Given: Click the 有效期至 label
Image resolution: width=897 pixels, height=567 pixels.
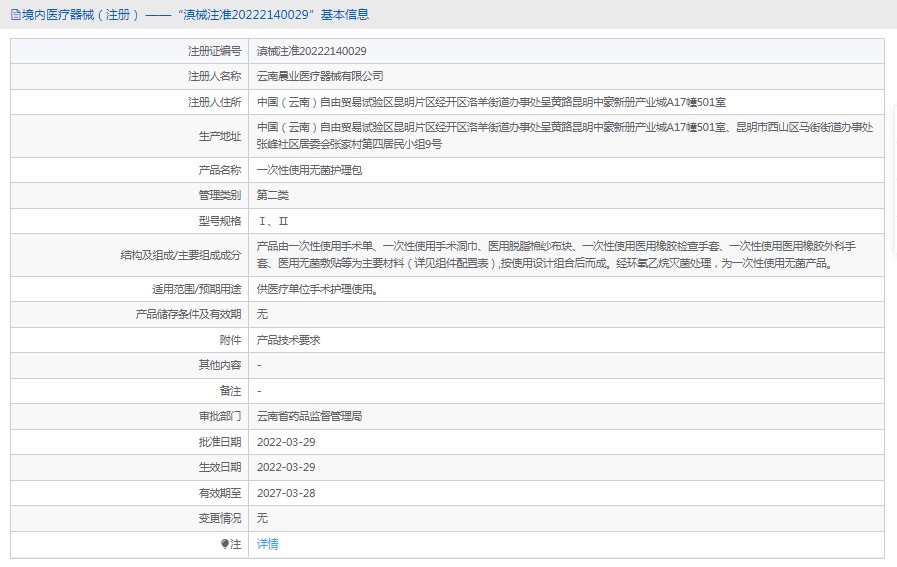Looking at the screenshot, I should [220, 493].
